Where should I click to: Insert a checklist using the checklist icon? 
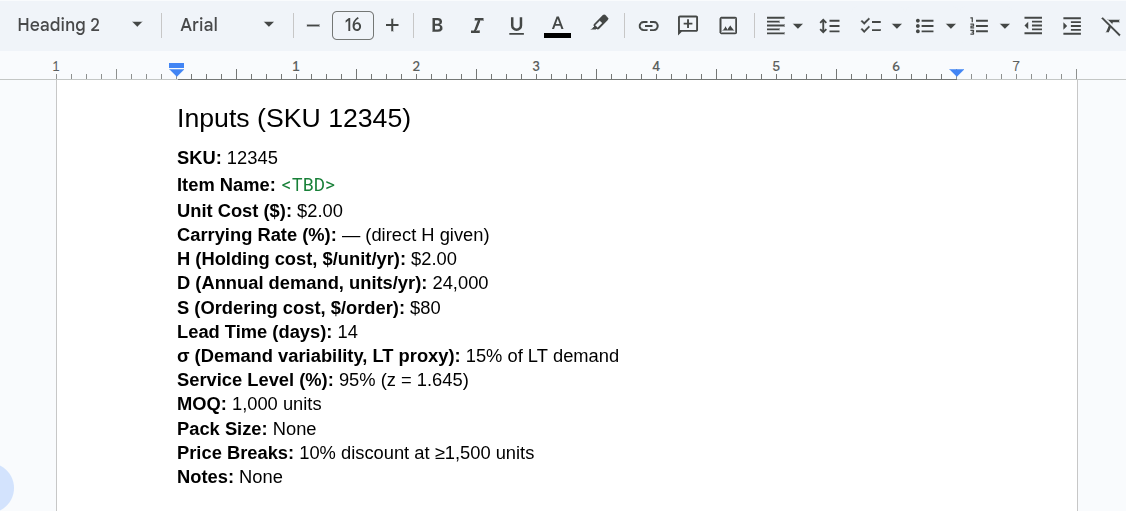pos(870,25)
